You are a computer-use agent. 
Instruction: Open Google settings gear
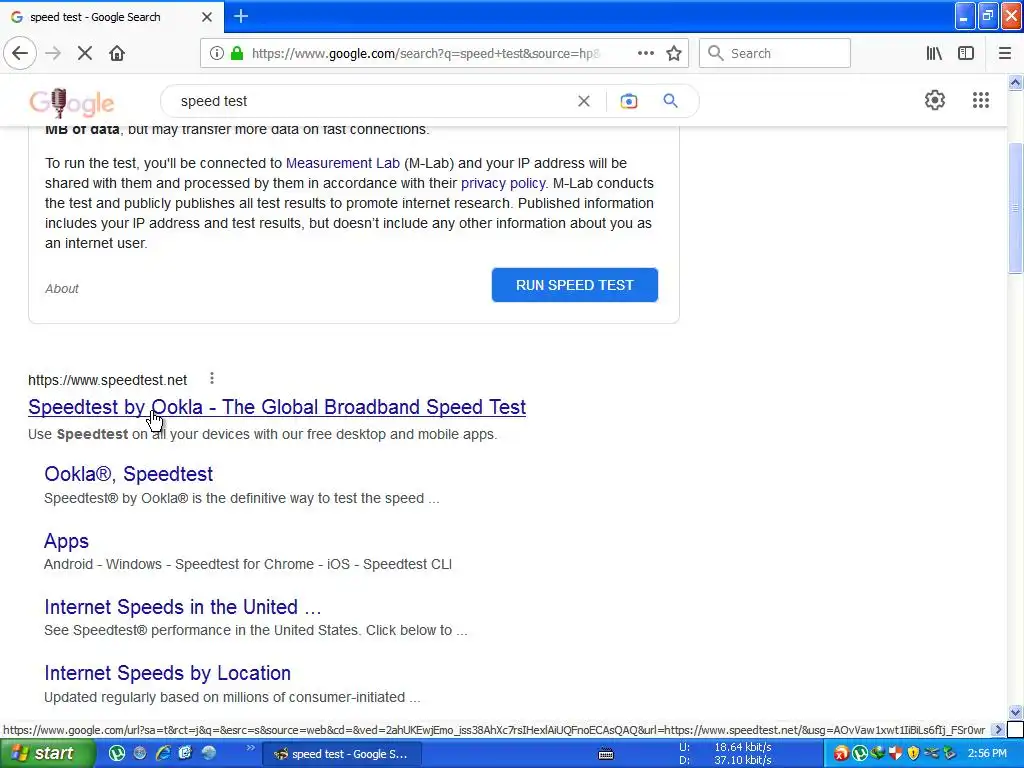coord(935,100)
